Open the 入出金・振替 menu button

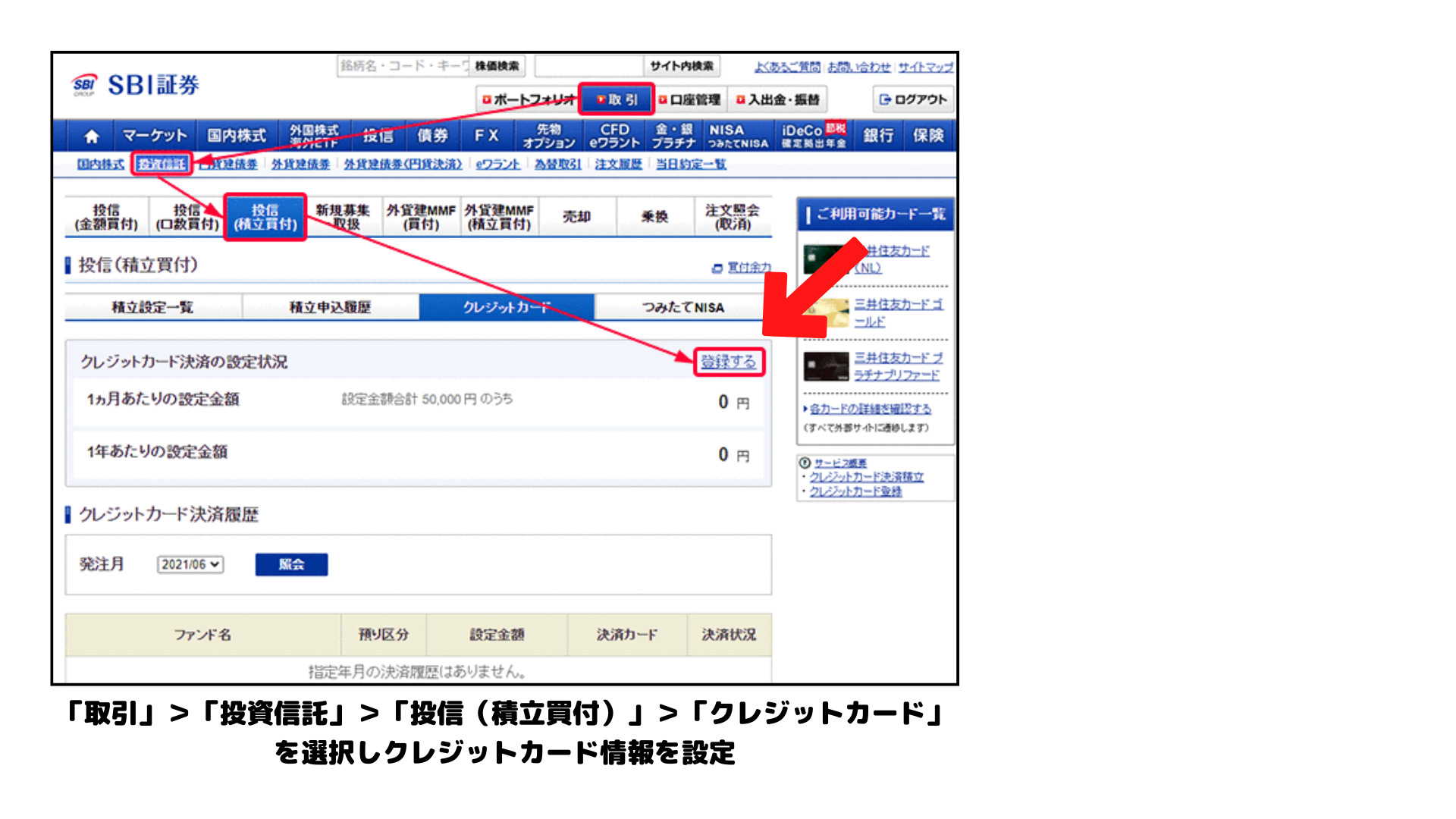tap(778, 99)
